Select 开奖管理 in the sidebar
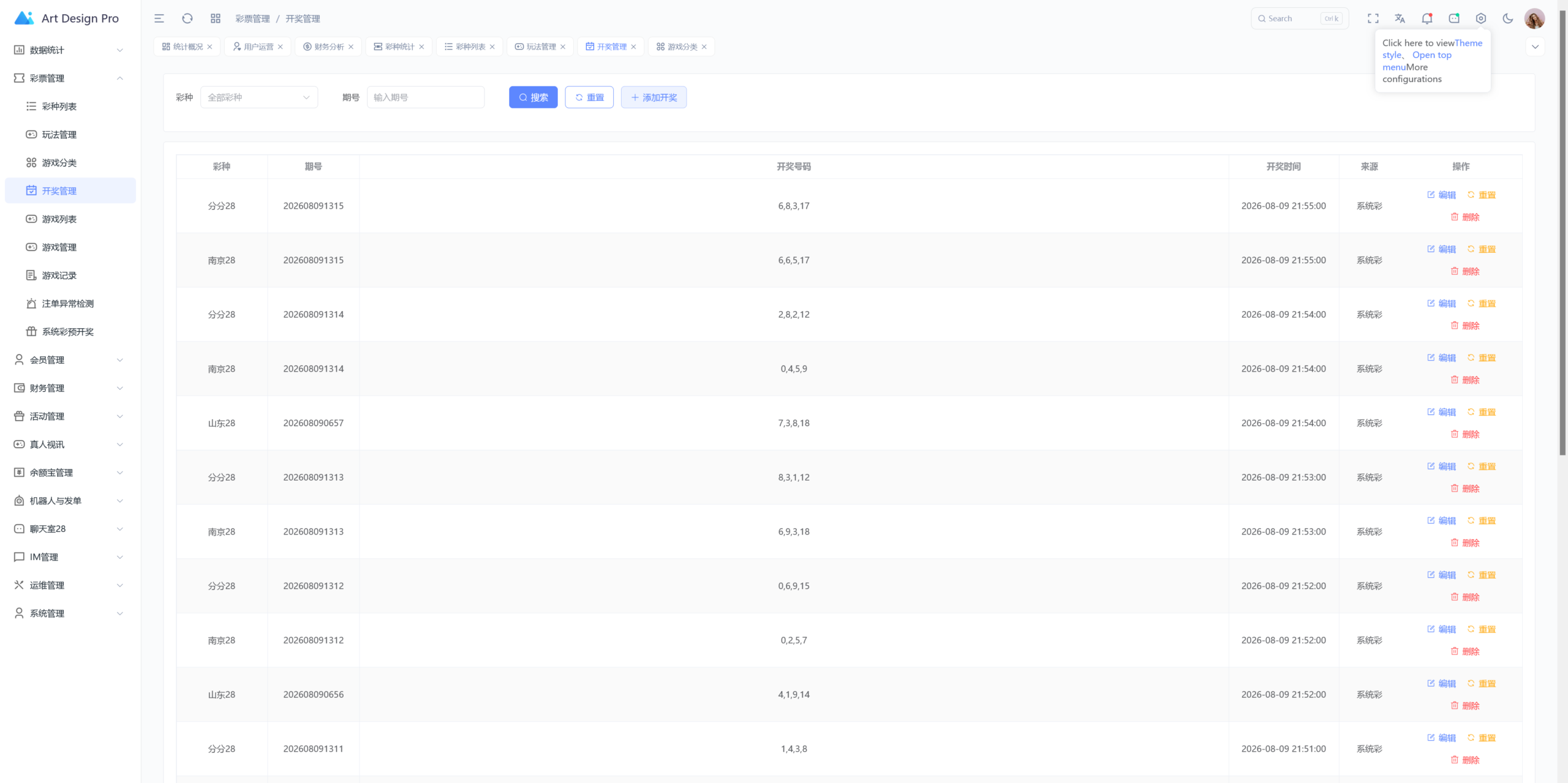This screenshot has width=1568, height=783. pyautogui.click(x=70, y=191)
